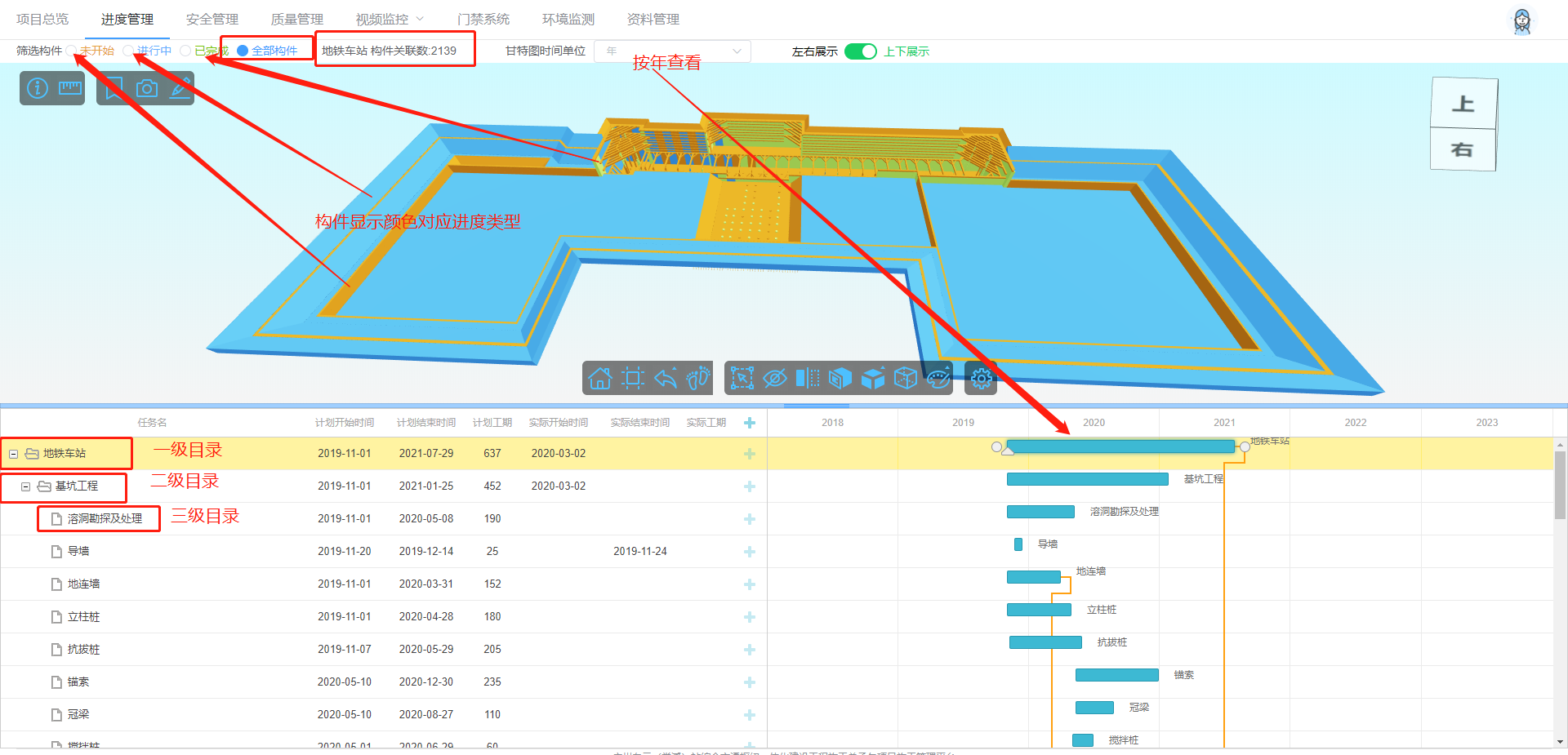Select the 已完成 filter radio button

[x=185, y=51]
